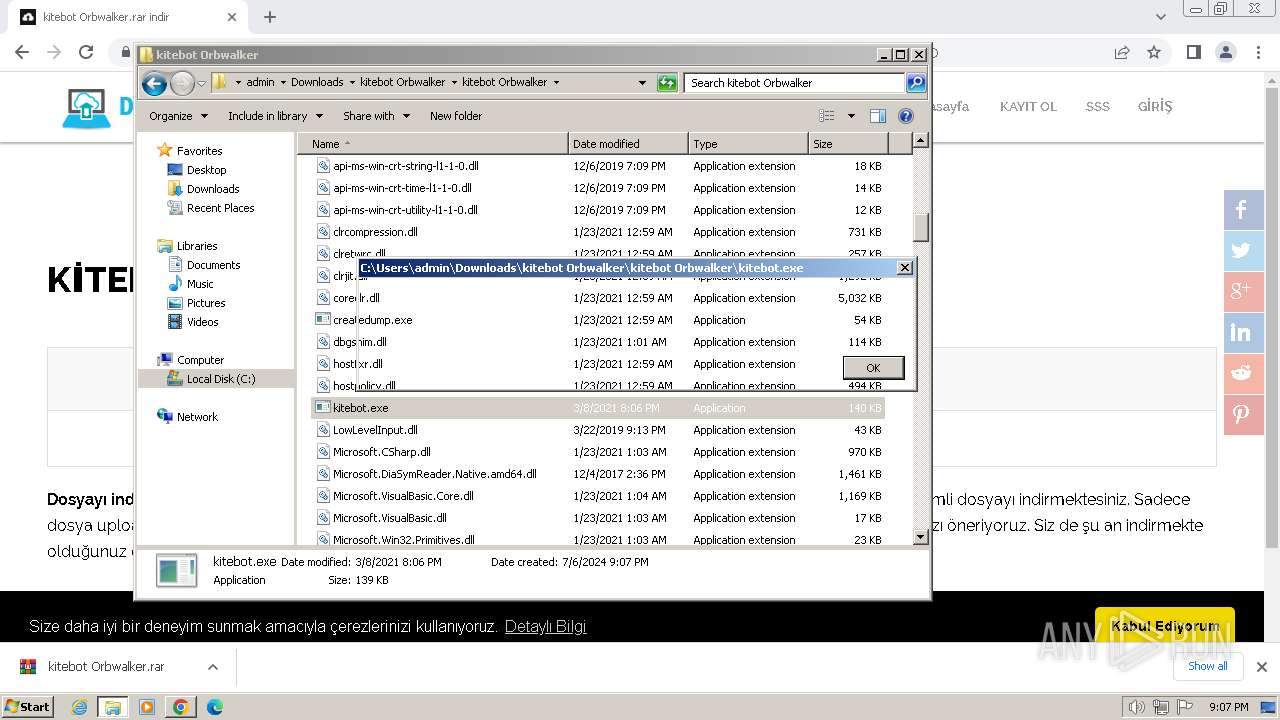This screenshot has height=720, width=1280.
Task: Change view icon in Explorer toolbar
Action: 827,116
